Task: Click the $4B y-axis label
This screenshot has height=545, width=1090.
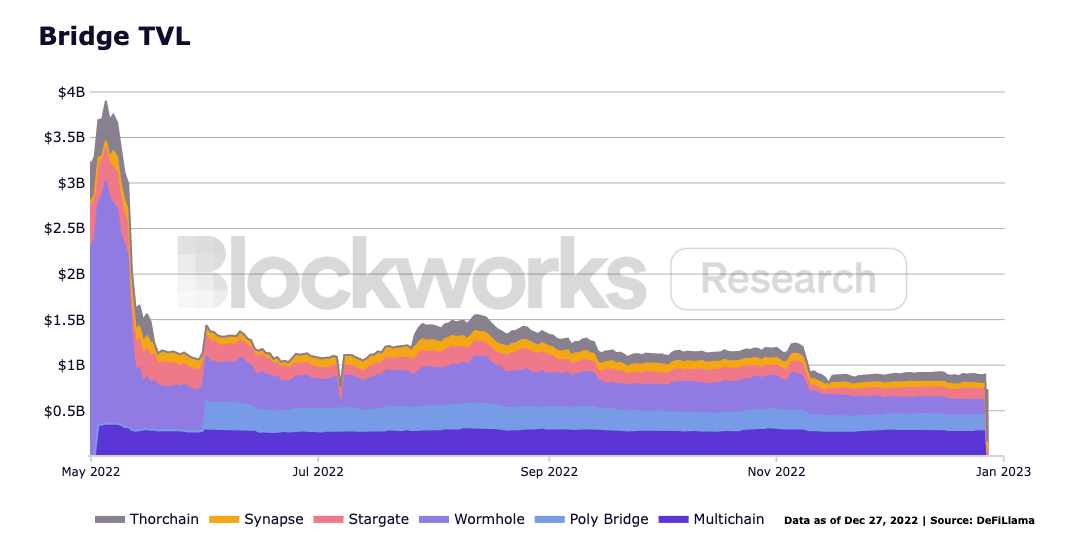Action: click(x=71, y=92)
